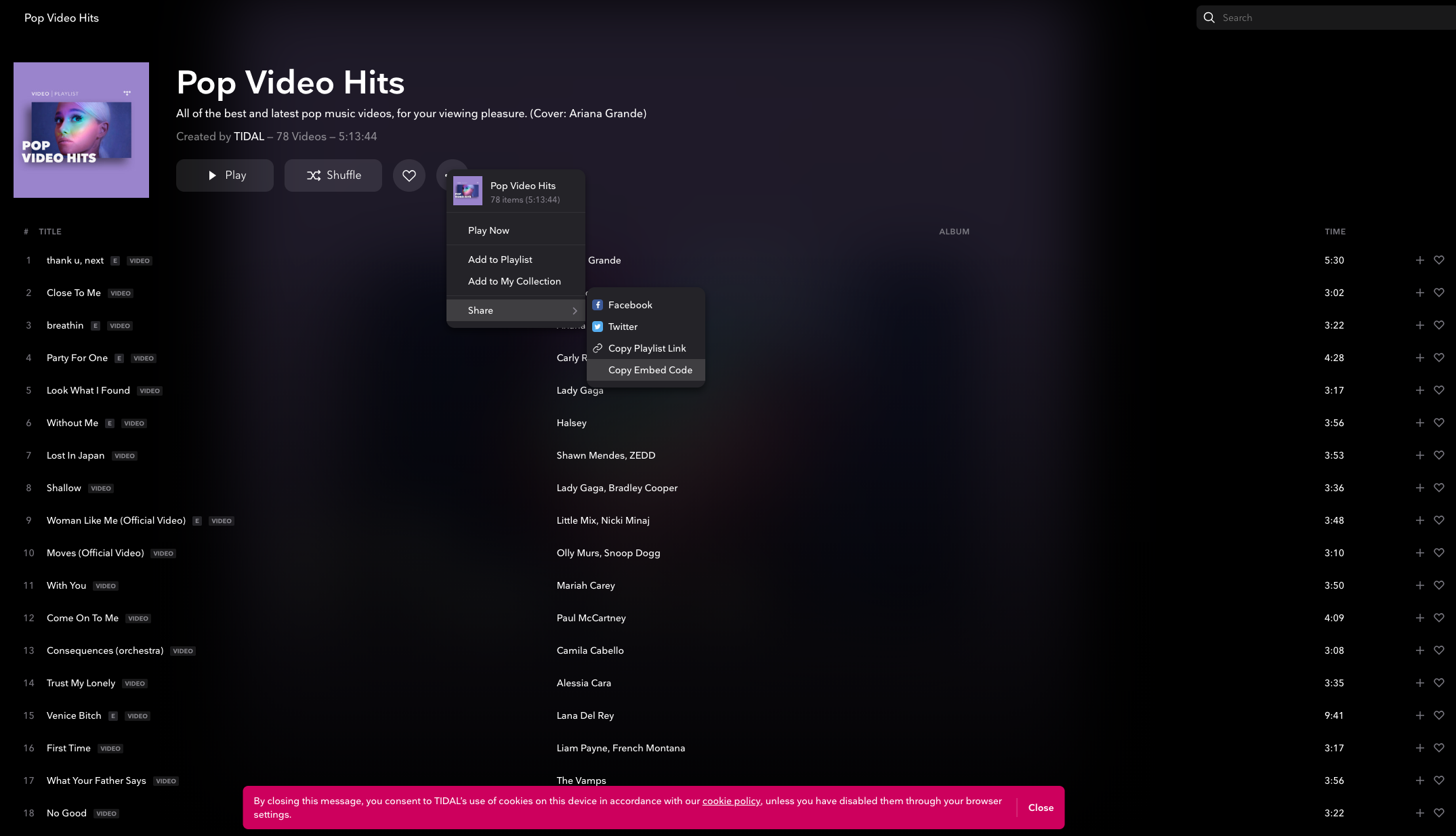Favorite 'Look What I Found' heart
The width and height of the screenshot is (1456, 836).
(1439, 390)
